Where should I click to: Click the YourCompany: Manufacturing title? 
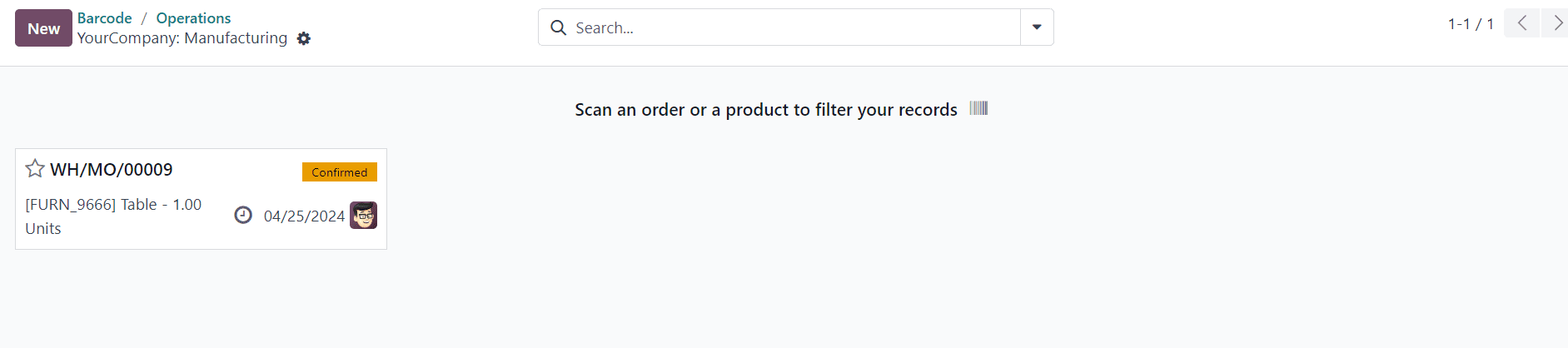[x=182, y=38]
